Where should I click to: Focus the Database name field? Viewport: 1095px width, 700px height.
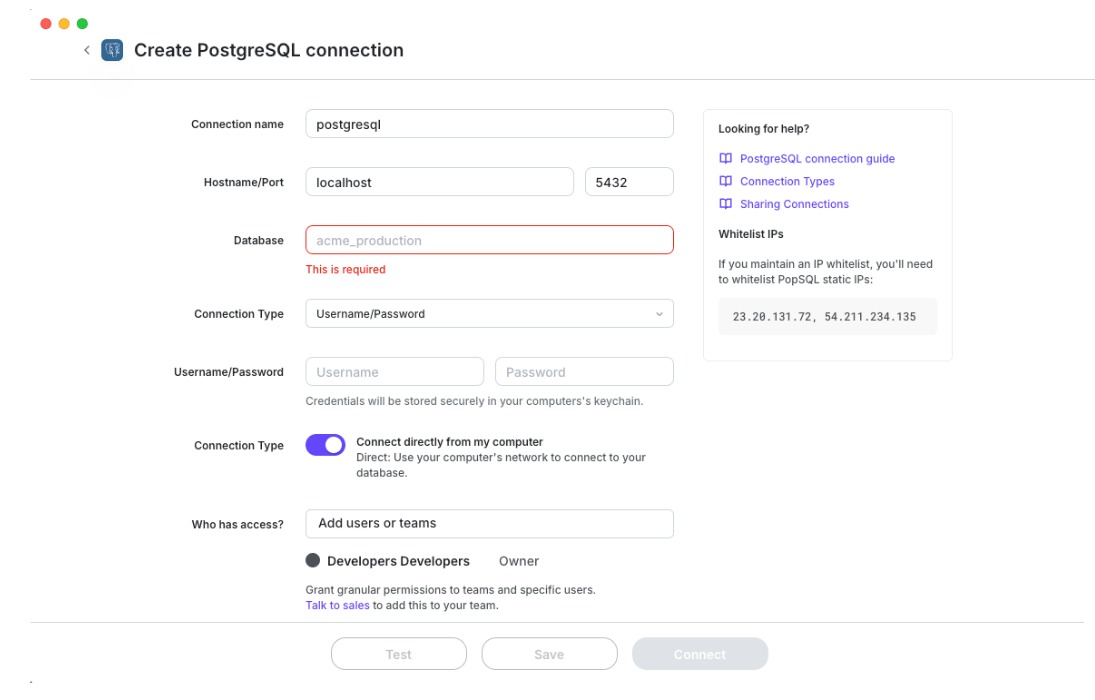488,240
